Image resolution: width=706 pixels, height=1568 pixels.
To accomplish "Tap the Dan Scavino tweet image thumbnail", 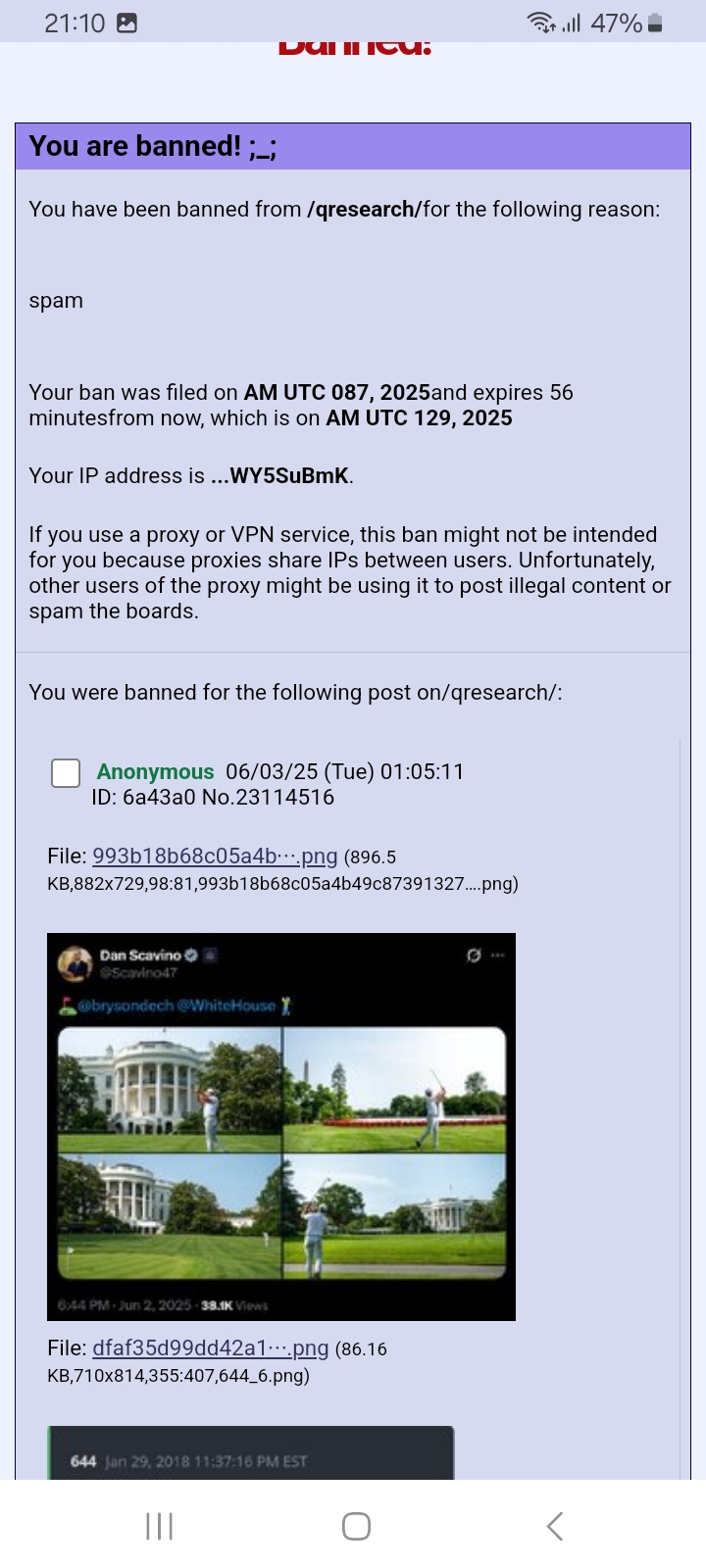I will (x=281, y=1127).
